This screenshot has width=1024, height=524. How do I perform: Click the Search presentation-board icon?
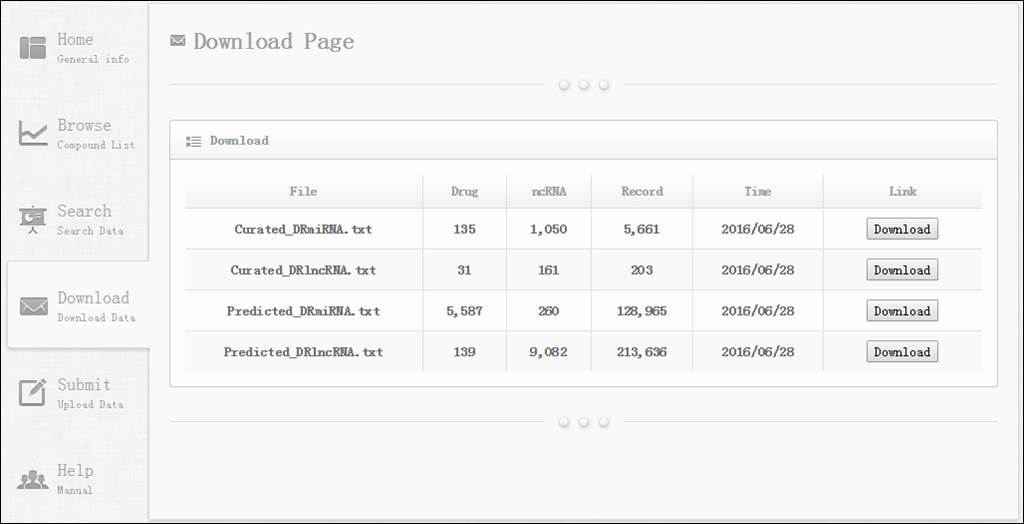33,220
